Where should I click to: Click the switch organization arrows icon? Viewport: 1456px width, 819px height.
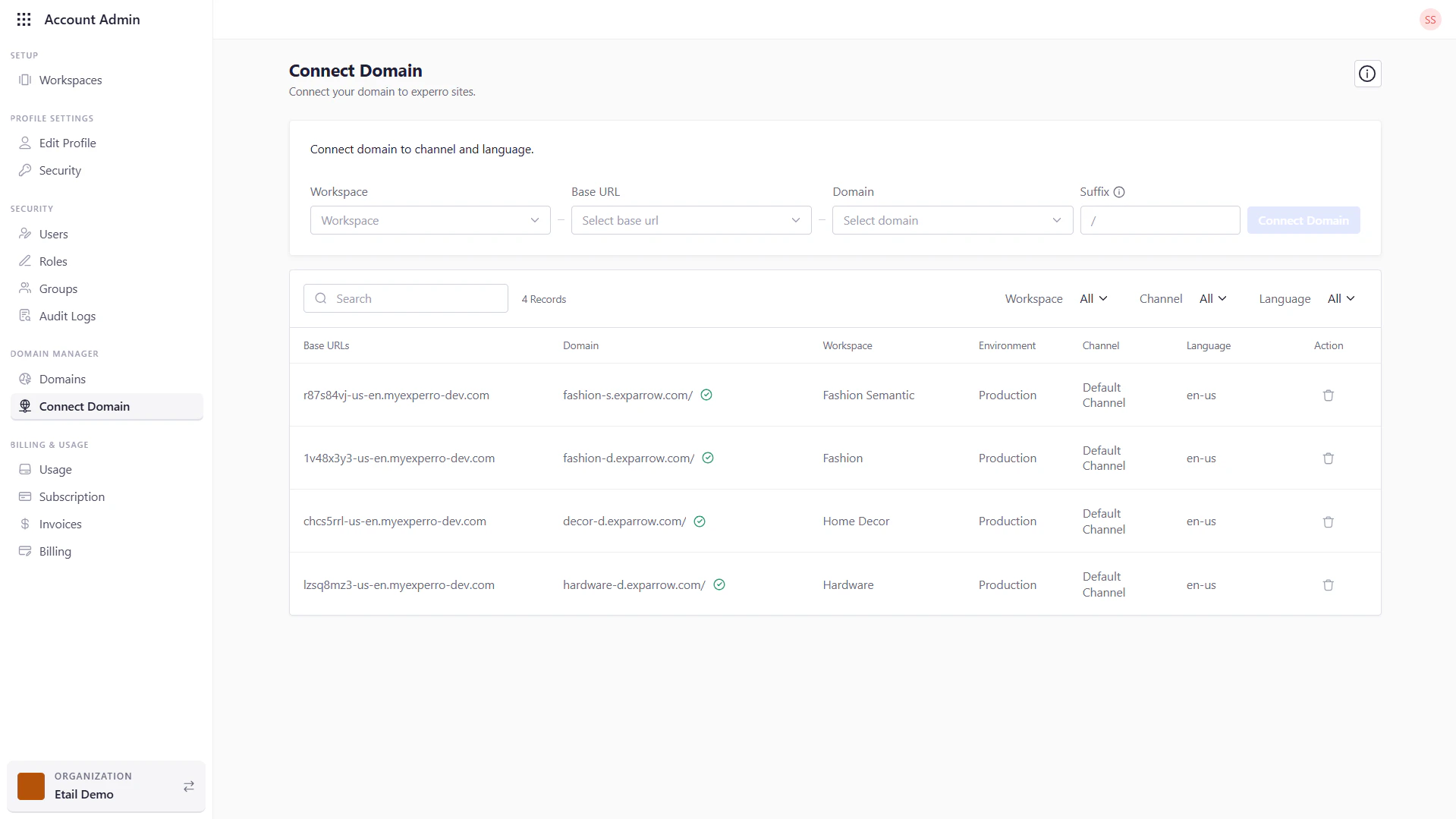tap(189, 786)
